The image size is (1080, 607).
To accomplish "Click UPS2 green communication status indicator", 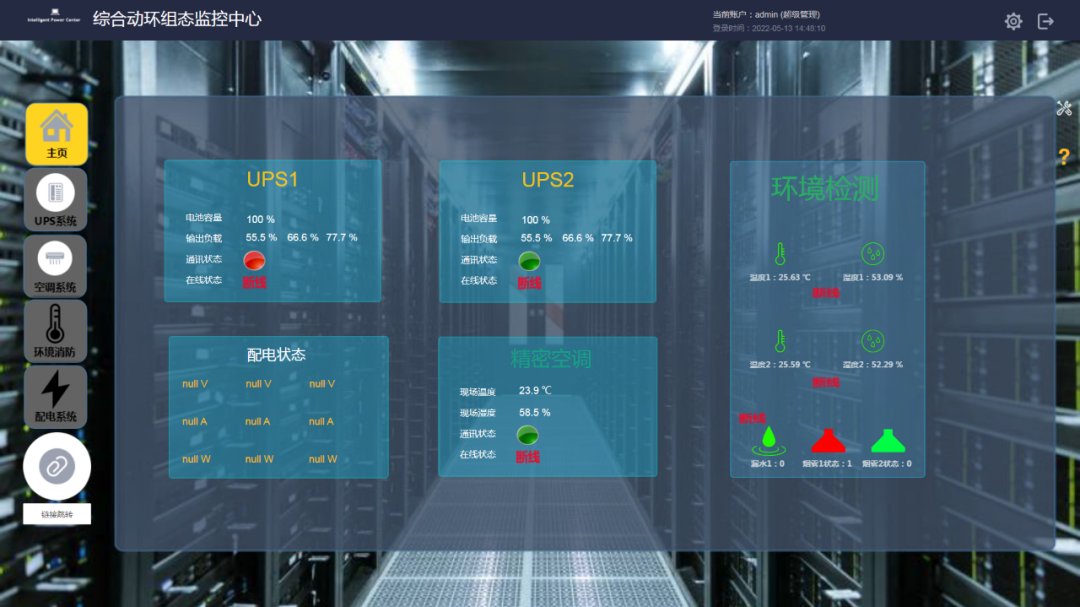I will [529, 261].
